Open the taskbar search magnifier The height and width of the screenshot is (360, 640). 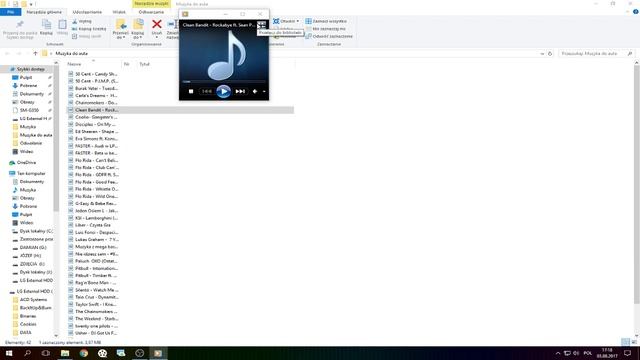coord(27,353)
